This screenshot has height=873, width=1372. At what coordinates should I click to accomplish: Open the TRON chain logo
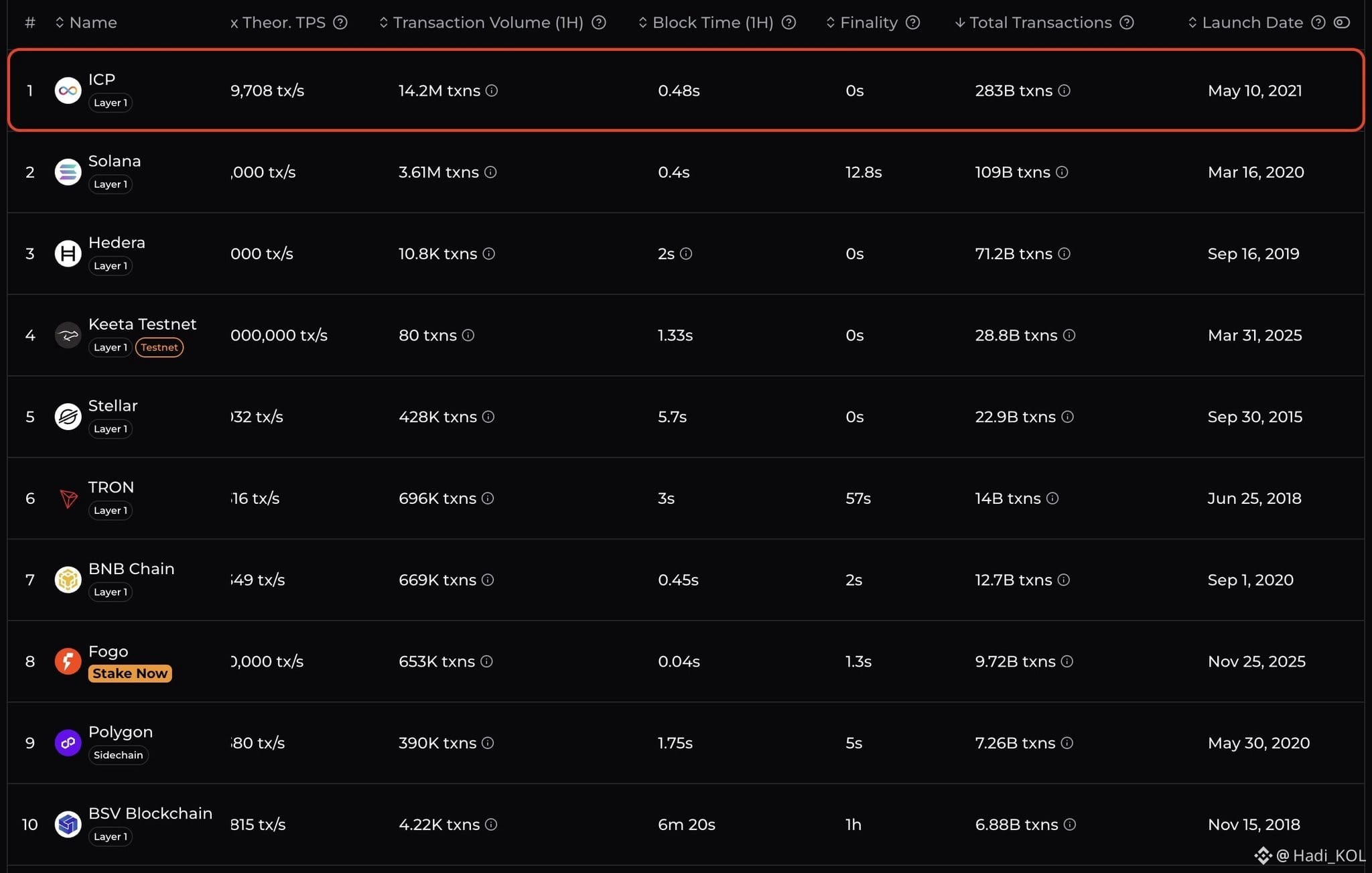(68, 498)
